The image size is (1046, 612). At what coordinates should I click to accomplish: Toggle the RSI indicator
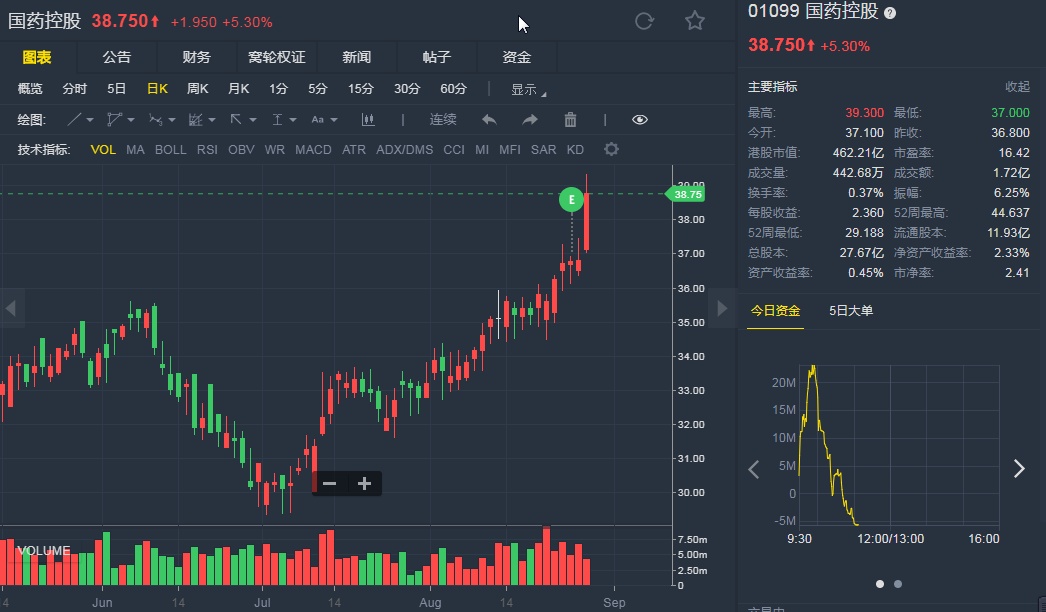[x=207, y=149]
